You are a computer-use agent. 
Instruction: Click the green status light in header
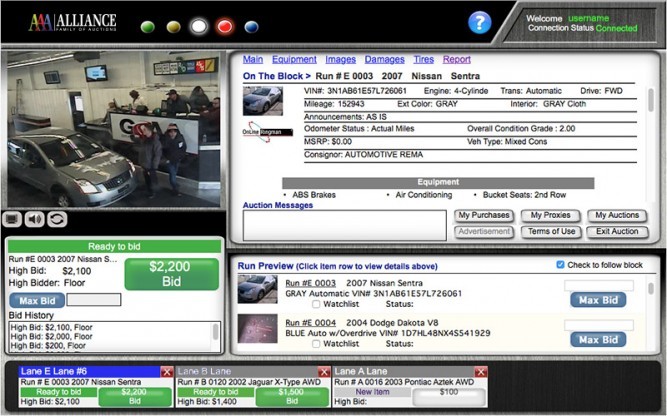148,27
